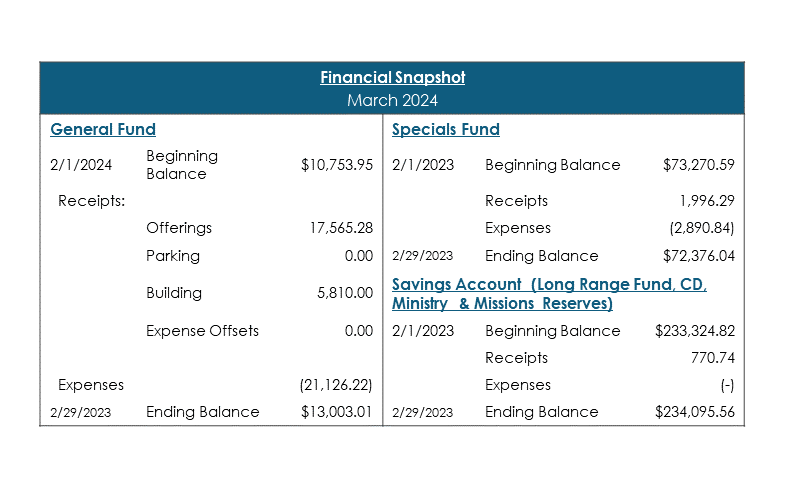Viewport: 791px width, 502px height.
Task: Select General Fund ending balance $13,003.01
Action: click(337, 412)
